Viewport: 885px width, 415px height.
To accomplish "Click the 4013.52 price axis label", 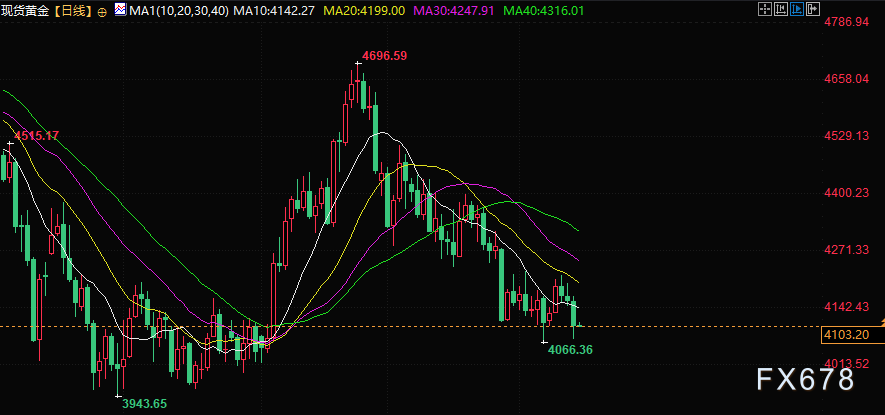I will coord(846,364).
